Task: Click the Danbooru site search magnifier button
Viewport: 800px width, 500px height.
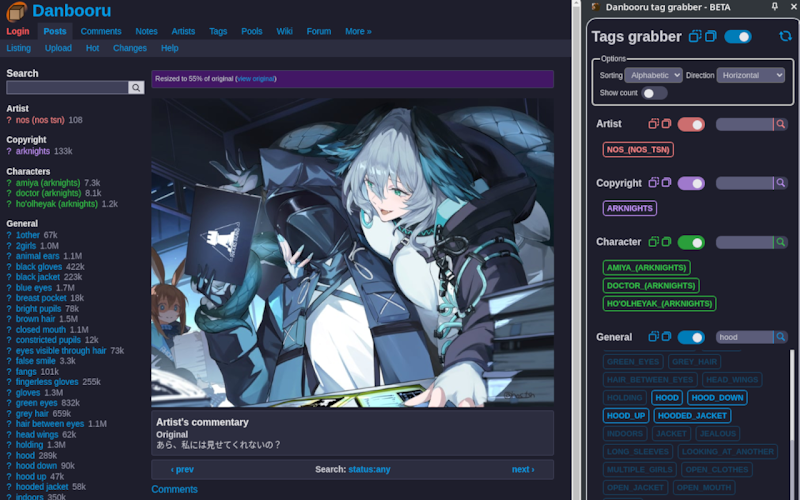Action: (136, 88)
